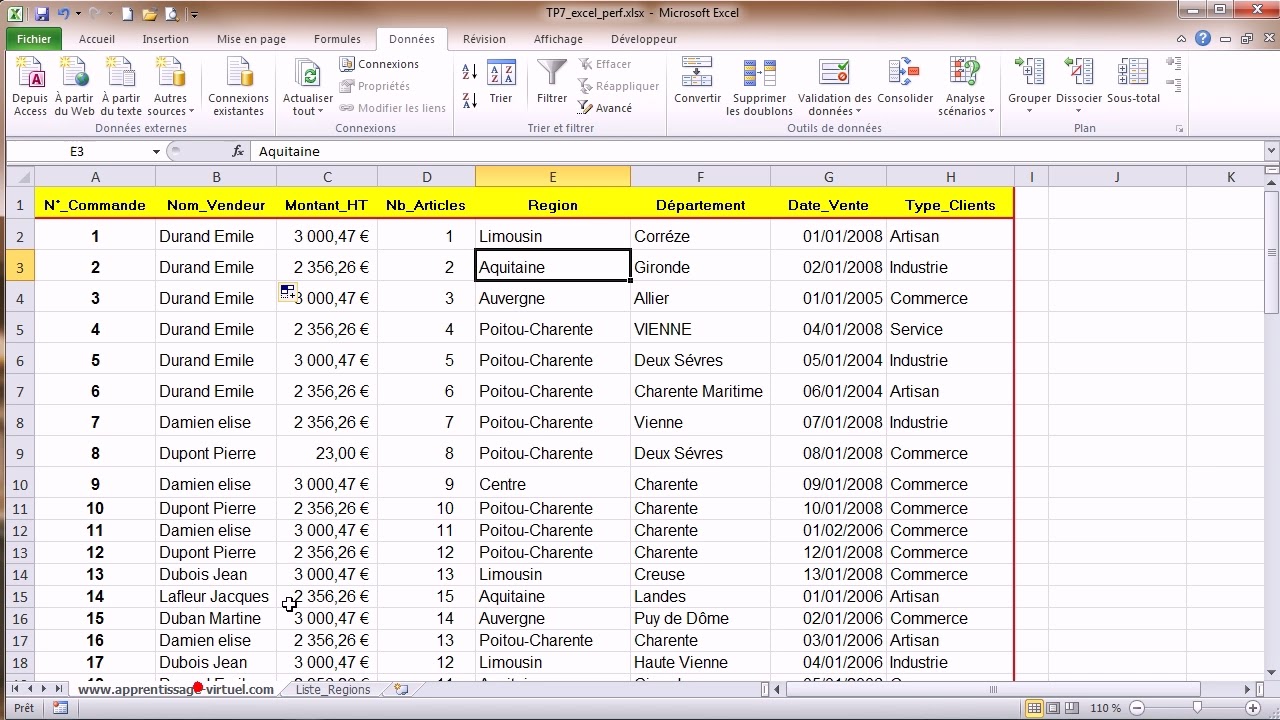
Task: Click the paste options smart tag icon
Action: coord(287,291)
